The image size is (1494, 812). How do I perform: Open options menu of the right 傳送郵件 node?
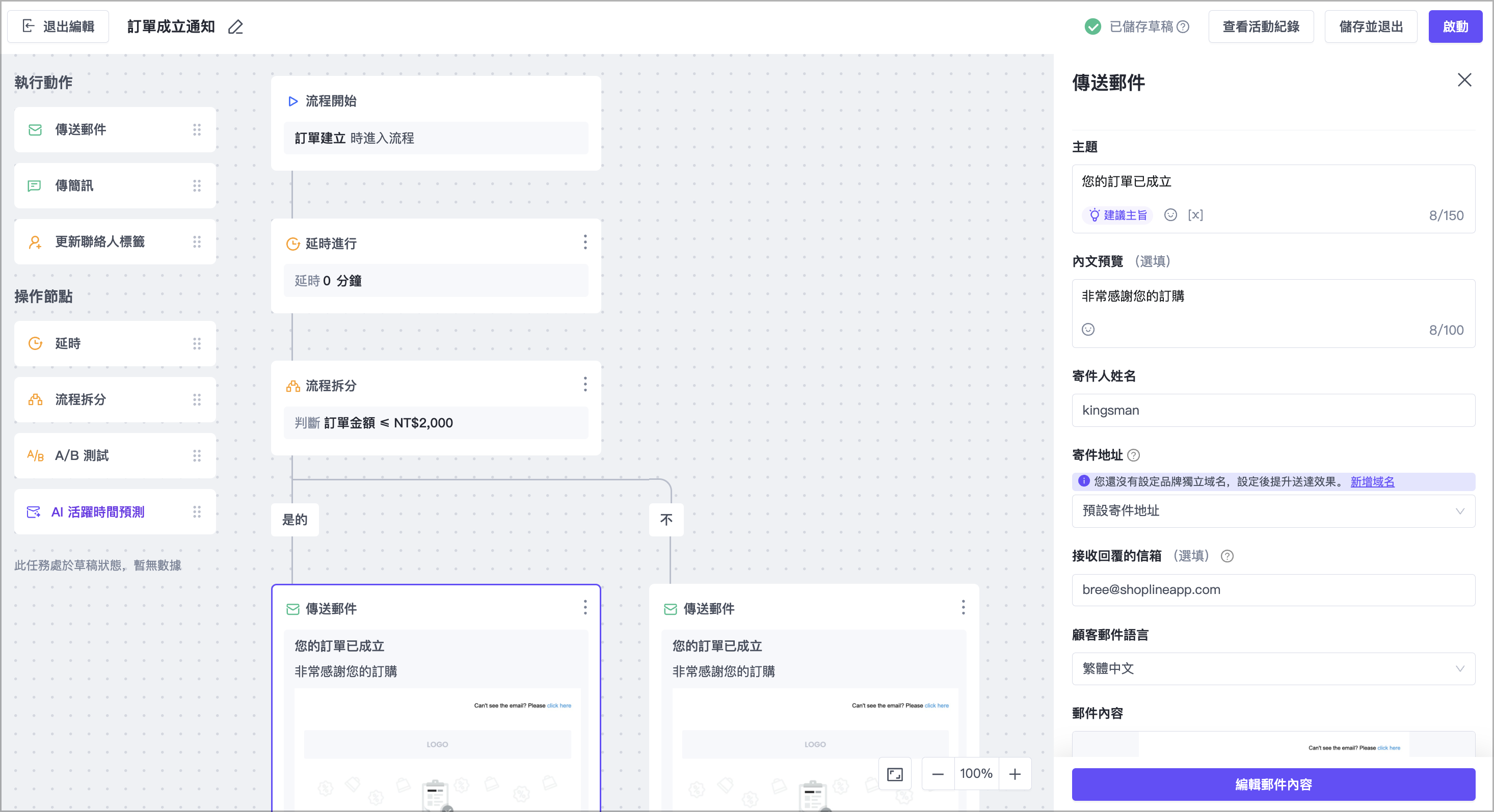point(963,607)
